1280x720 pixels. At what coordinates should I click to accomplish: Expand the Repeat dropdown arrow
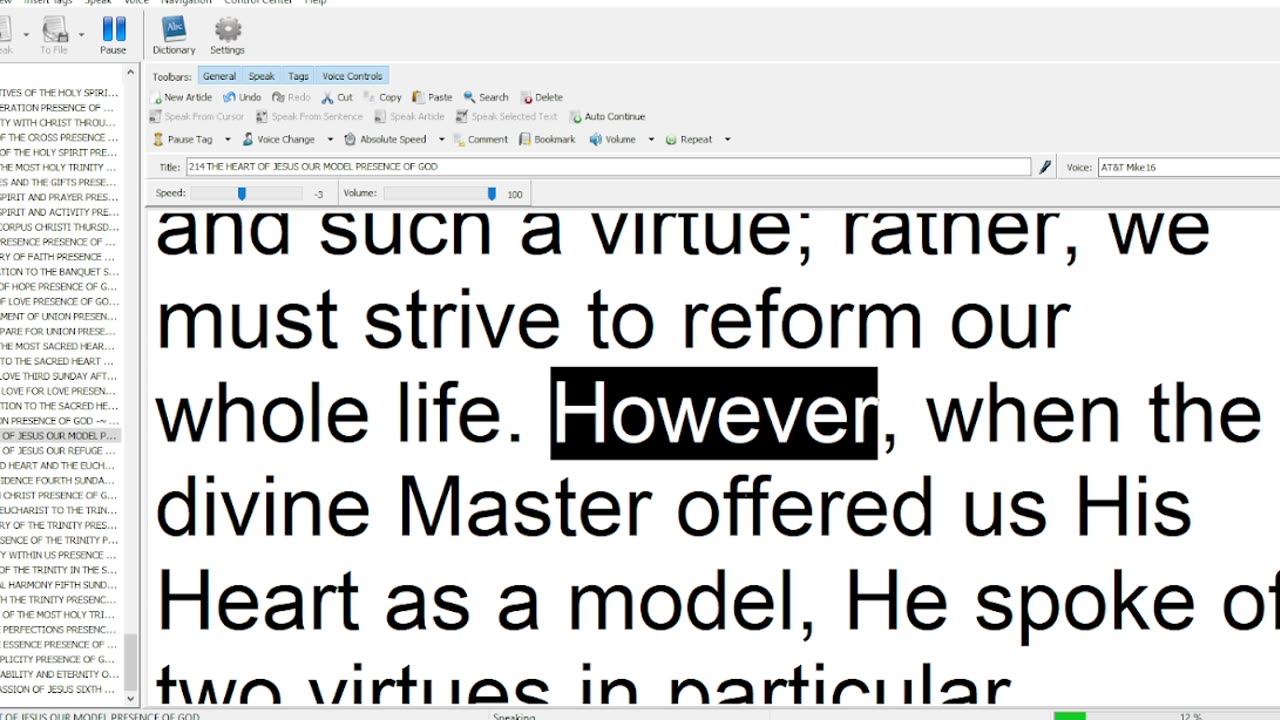727,139
